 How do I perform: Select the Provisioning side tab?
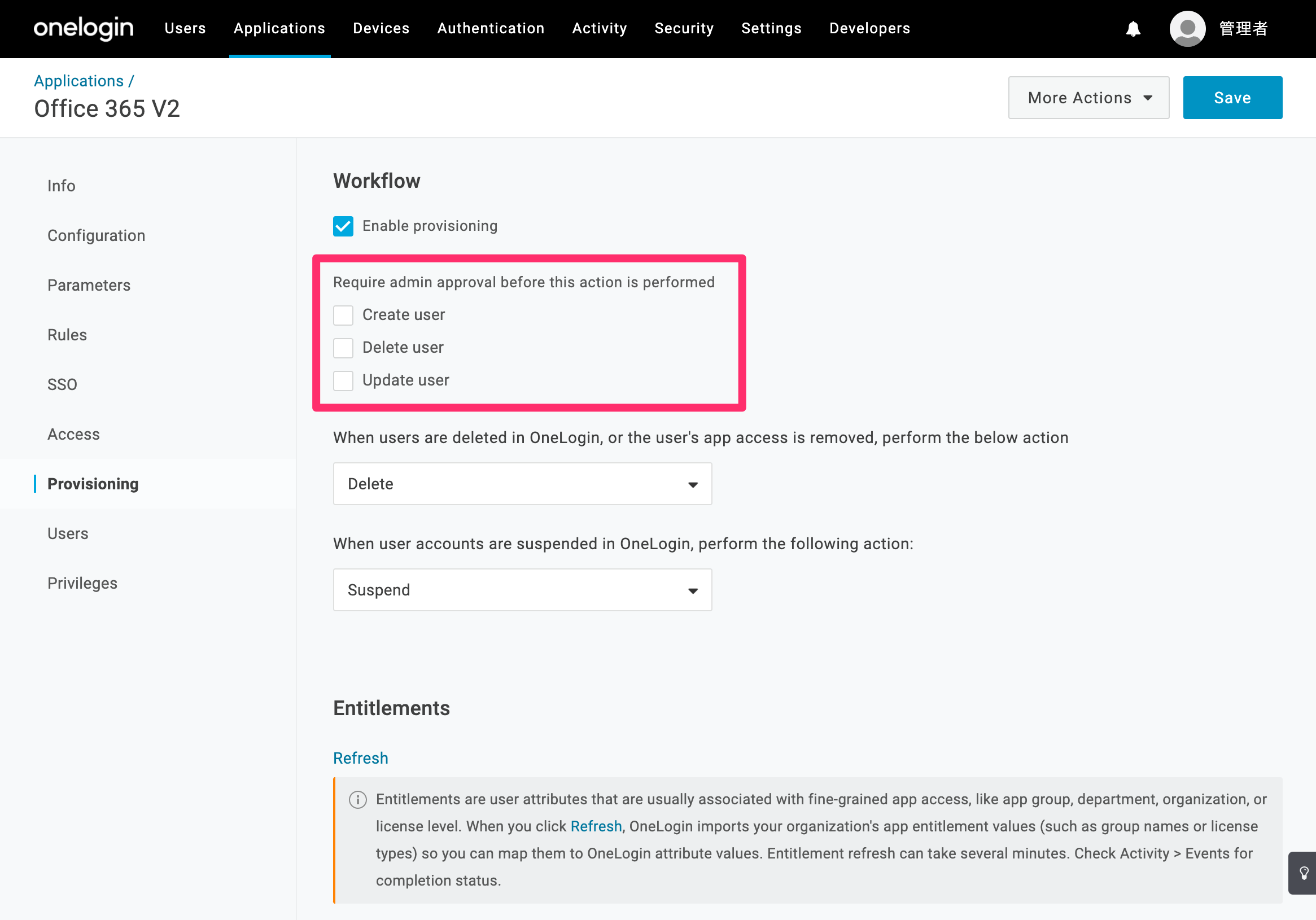click(93, 484)
